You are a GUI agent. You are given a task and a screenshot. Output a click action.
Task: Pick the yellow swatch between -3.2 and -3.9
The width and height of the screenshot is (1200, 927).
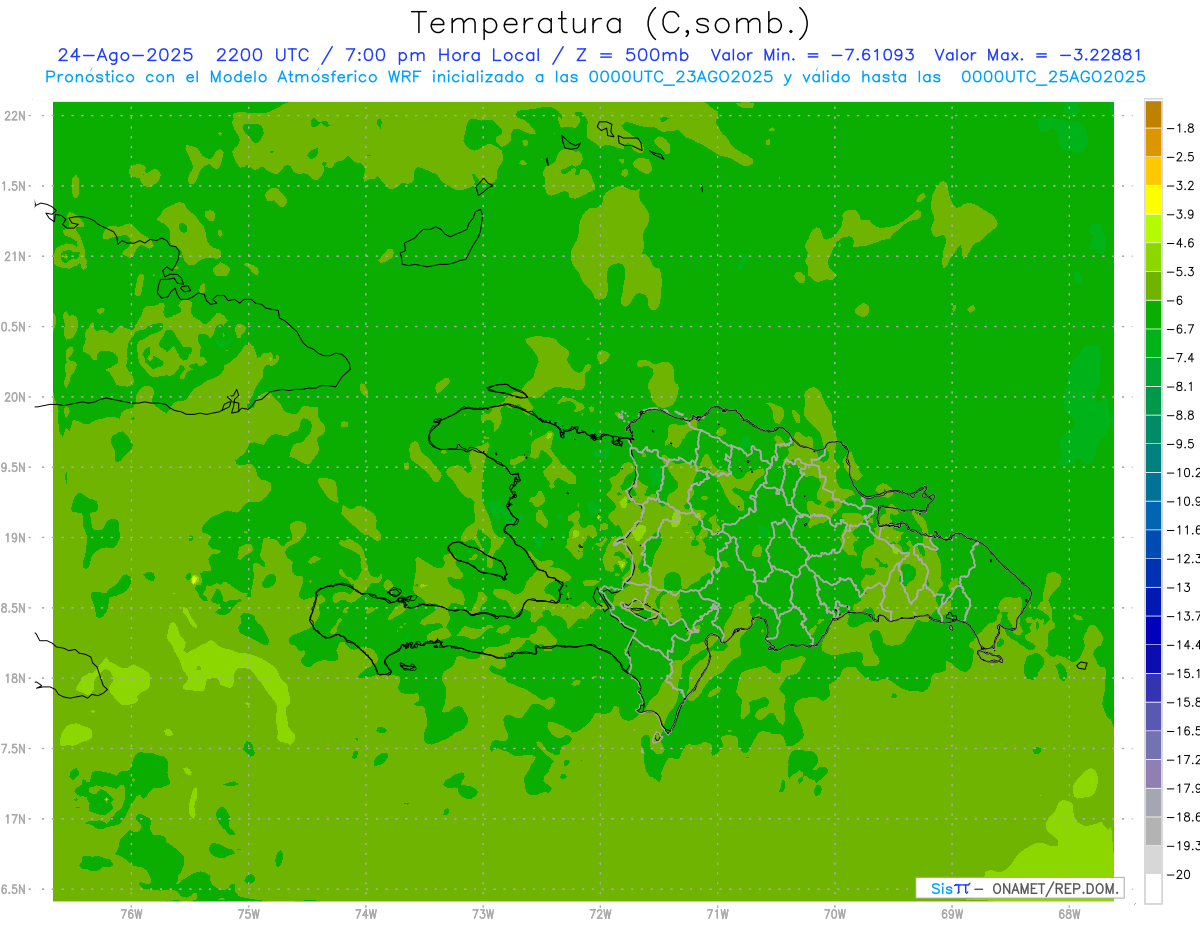[1153, 200]
